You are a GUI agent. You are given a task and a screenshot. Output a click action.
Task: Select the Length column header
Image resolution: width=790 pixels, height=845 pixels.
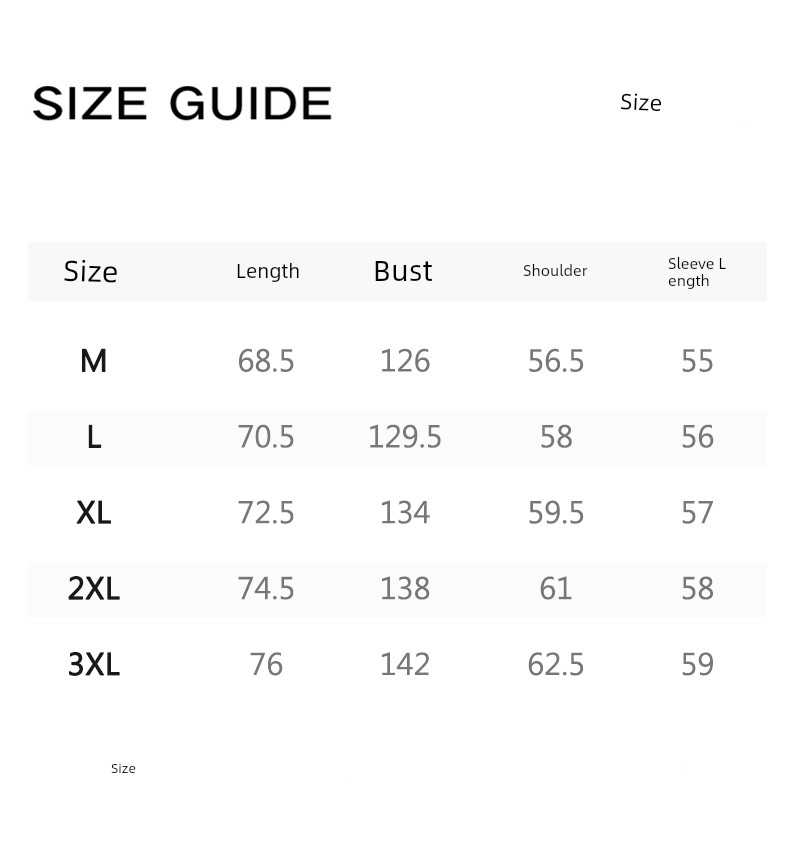click(268, 271)
